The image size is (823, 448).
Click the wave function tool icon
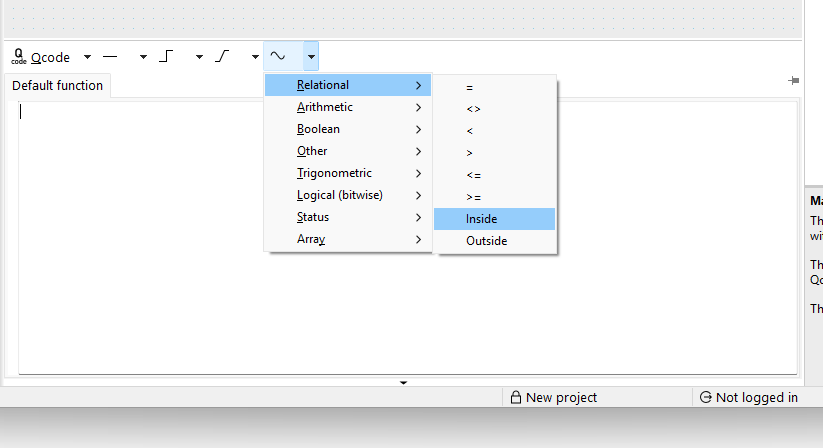pos(278,56)
